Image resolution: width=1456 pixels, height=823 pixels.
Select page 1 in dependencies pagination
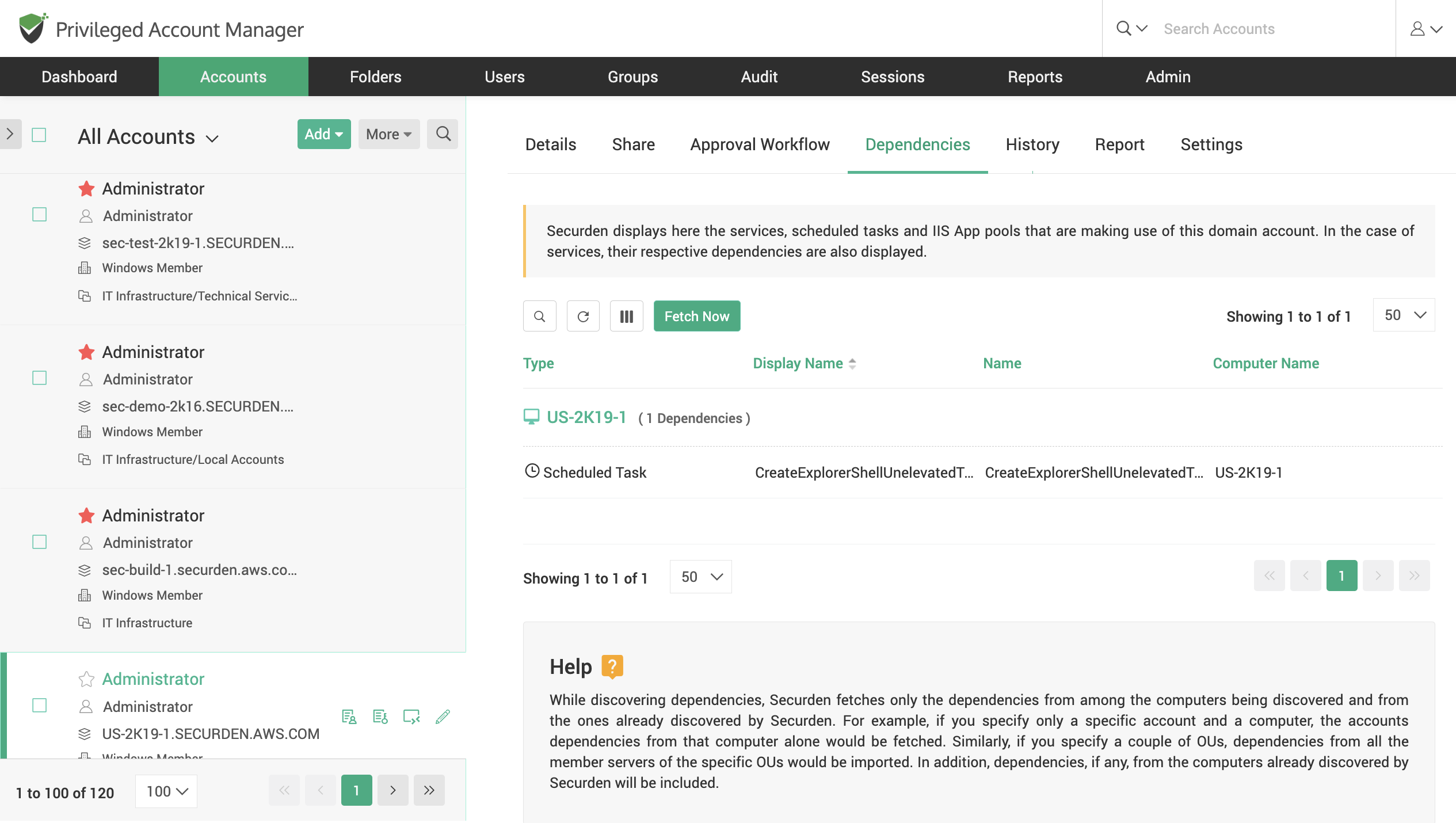click(x=1342, y=576)
